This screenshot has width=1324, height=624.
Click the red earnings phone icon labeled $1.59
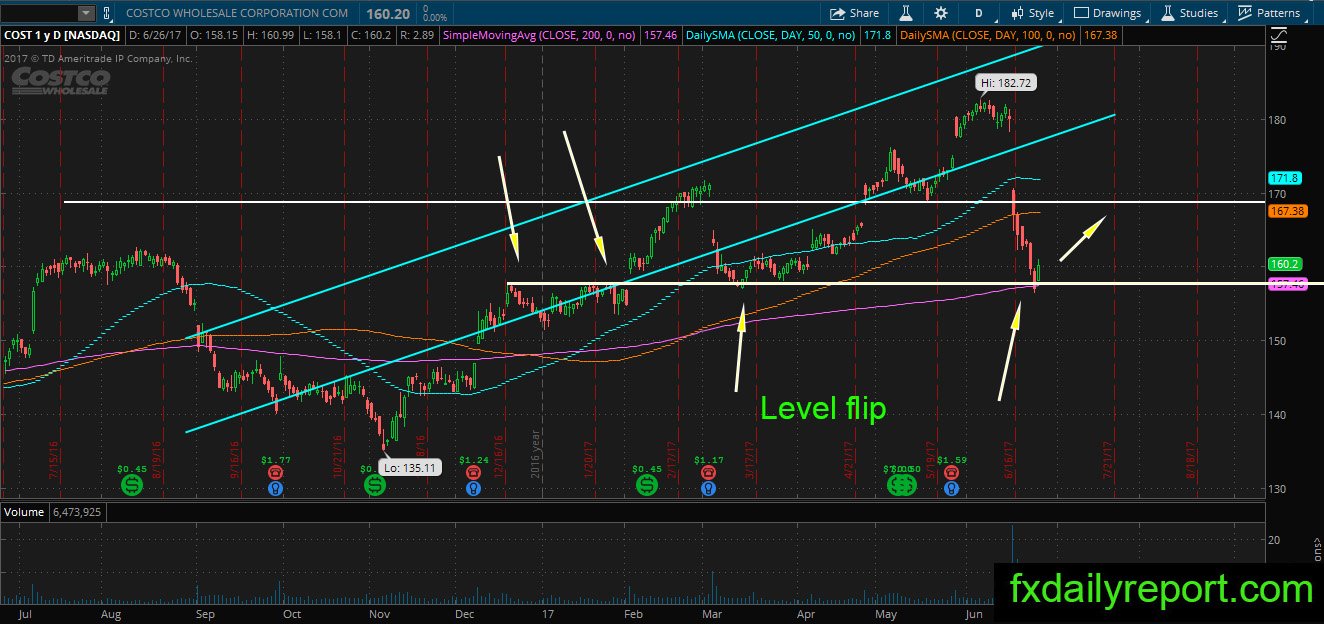(x=951, y=472)
